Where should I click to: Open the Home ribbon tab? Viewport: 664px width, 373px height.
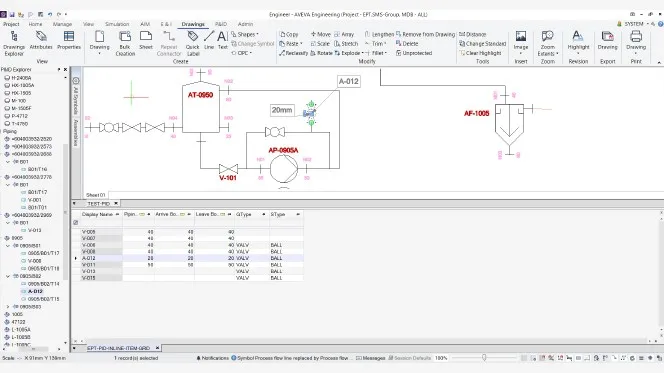point(35,24)
